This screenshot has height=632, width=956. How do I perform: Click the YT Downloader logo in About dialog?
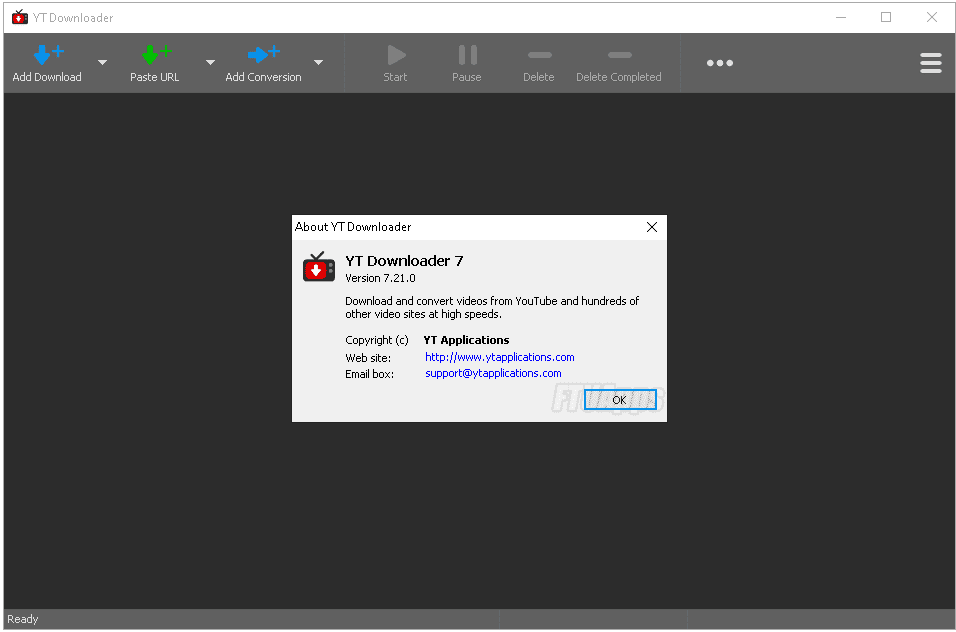(x=318, y=267)
